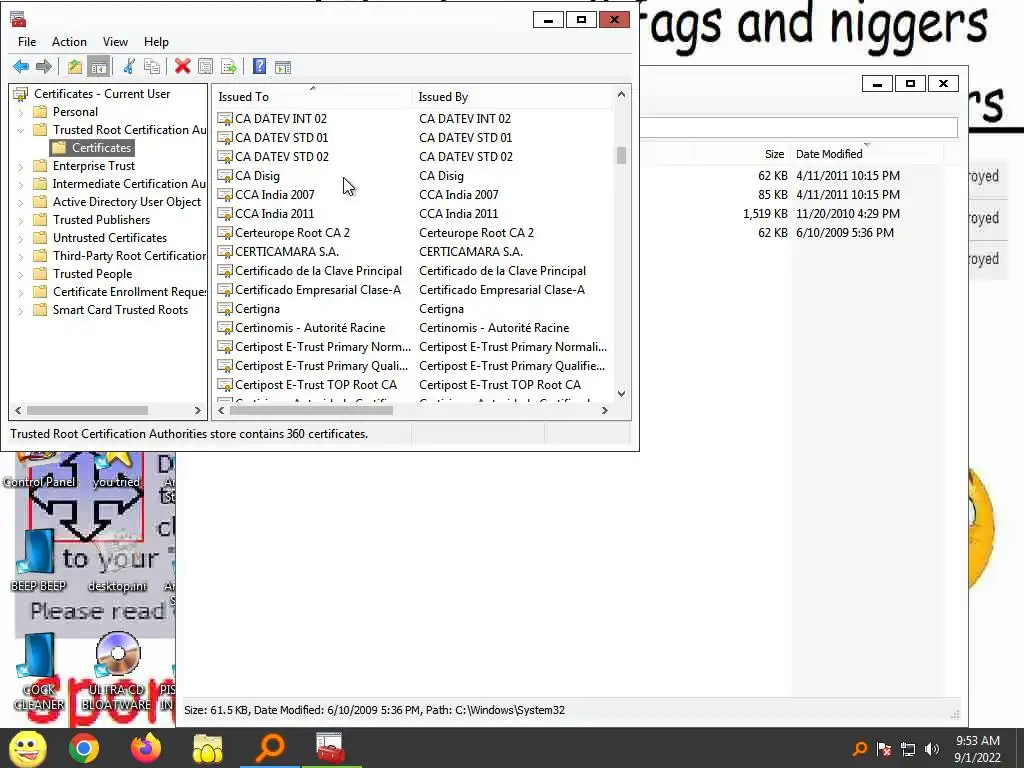Image resolution: width=1024 pixels, height=768 pixels.
Task: Click scroll down arrow of certificate list
Action: tap(621, 394)
